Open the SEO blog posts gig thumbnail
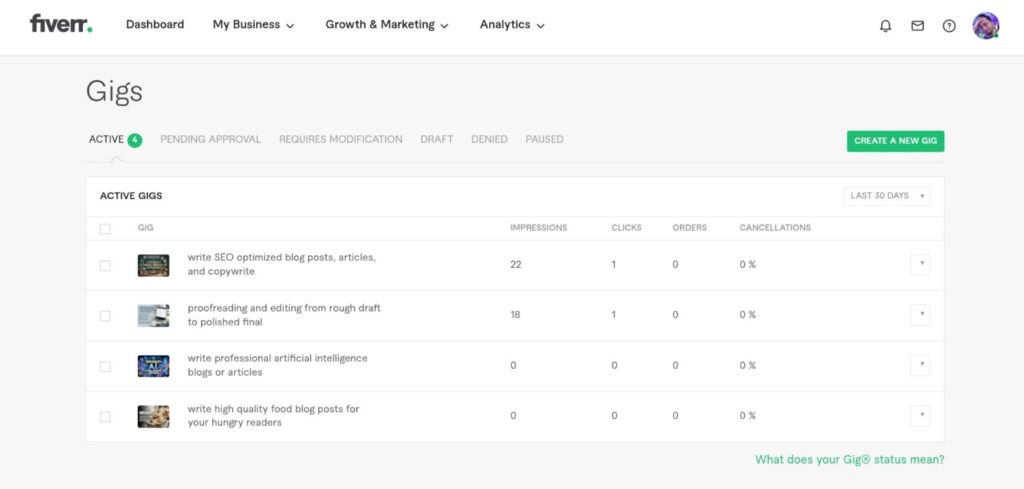Image resolution: width=1024 pixels, height=489 pixels. click(x=153, y=265)
